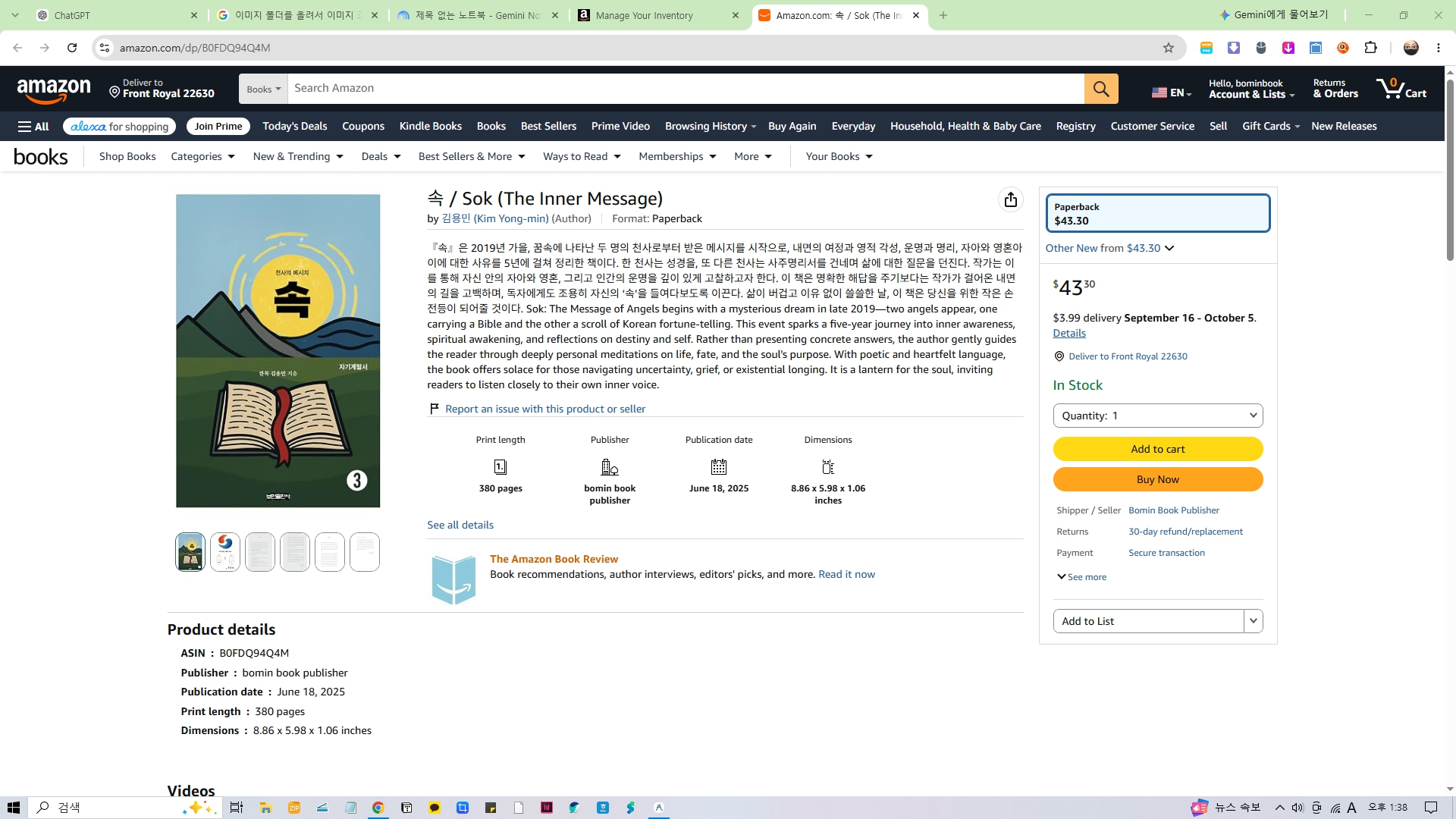The height and width of the screenshot is (819, 1456).
Task: Click the Chrome profile avatar
Action: (x=1411, y=48)
